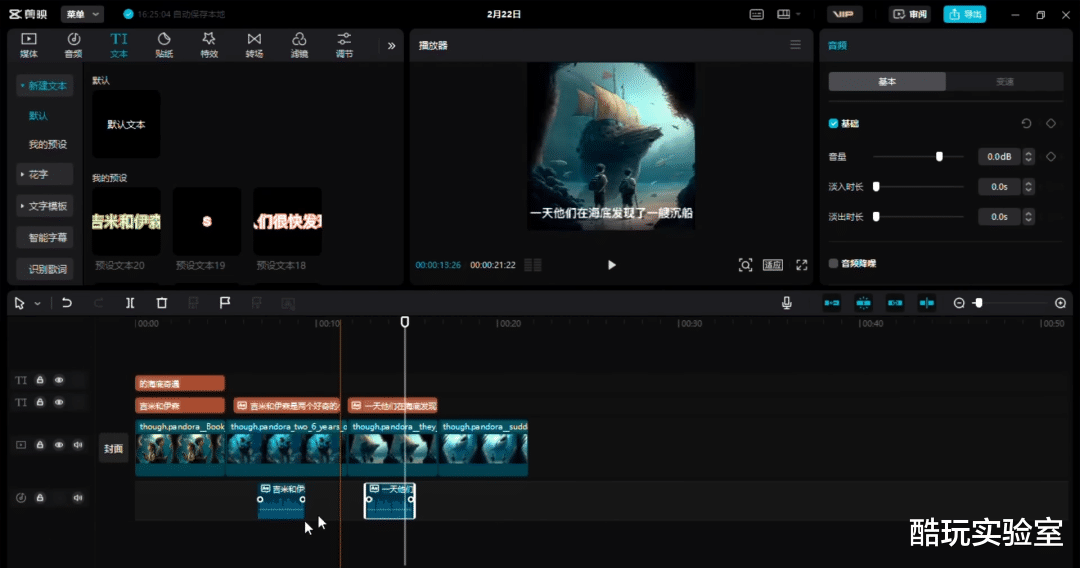Open the keyboard shortcuts icon
Viewport: 1080px width, 568px height.
pyautogui.click(x=756, y=14)
